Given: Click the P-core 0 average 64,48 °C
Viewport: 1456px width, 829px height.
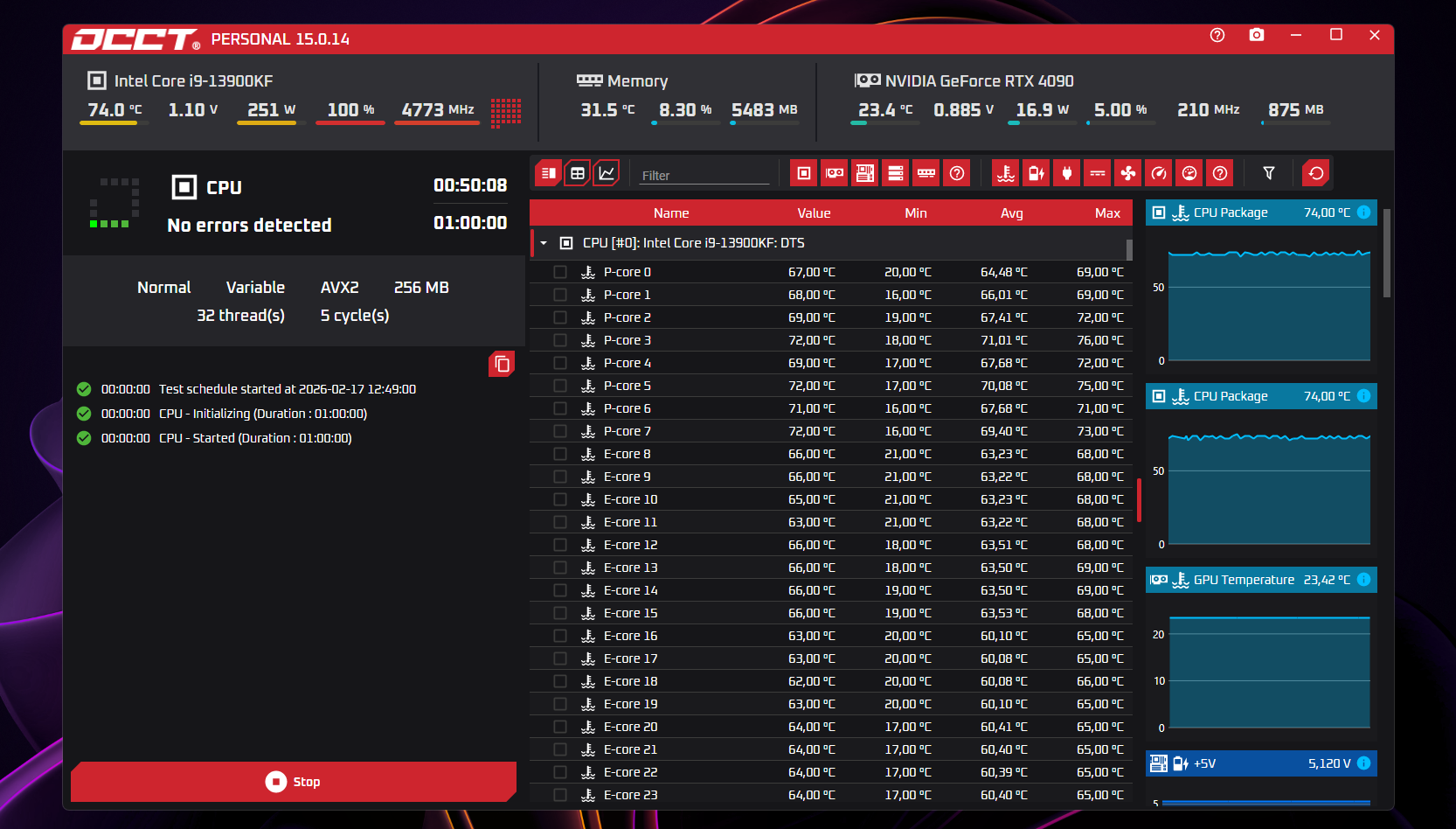Looking at the screenshot, I should (x=1004, y=272).
